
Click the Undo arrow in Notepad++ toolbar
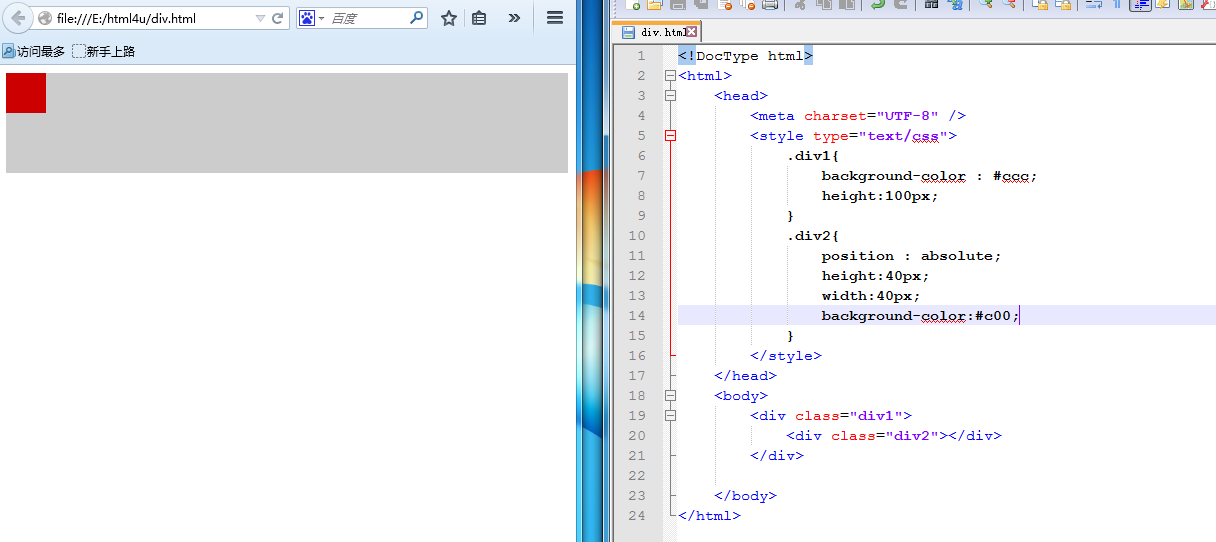877,5
